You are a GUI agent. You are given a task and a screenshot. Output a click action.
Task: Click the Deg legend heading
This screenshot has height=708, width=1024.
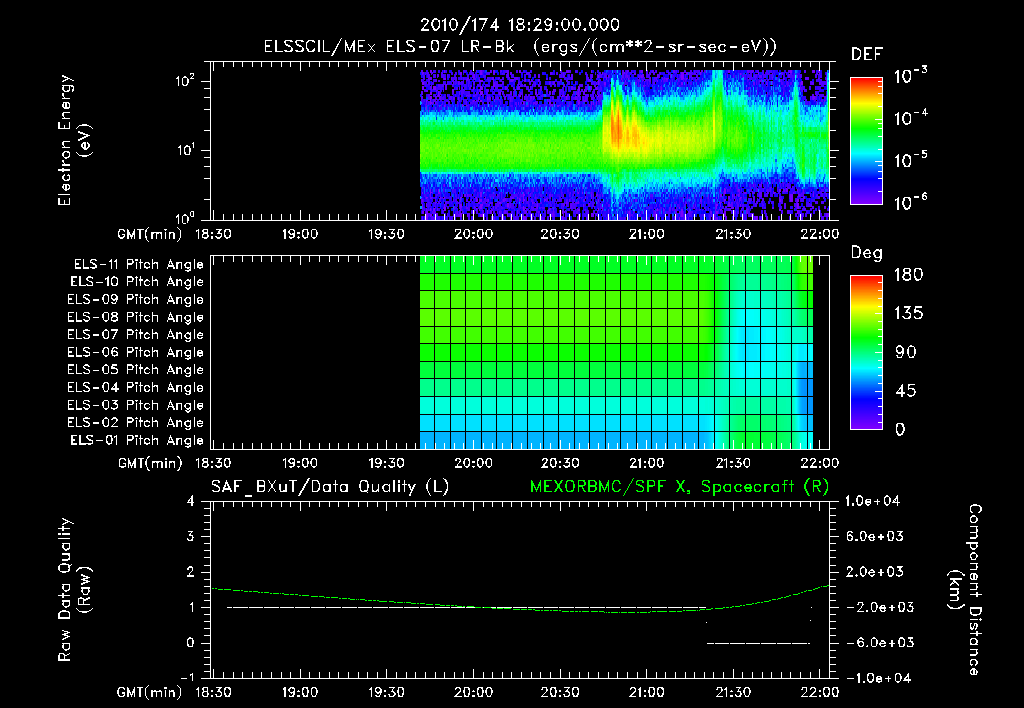pyautogui.click(x=867, y=253)
